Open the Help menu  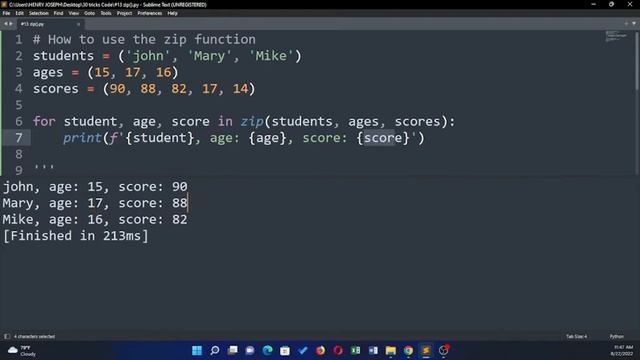[172, 13]
